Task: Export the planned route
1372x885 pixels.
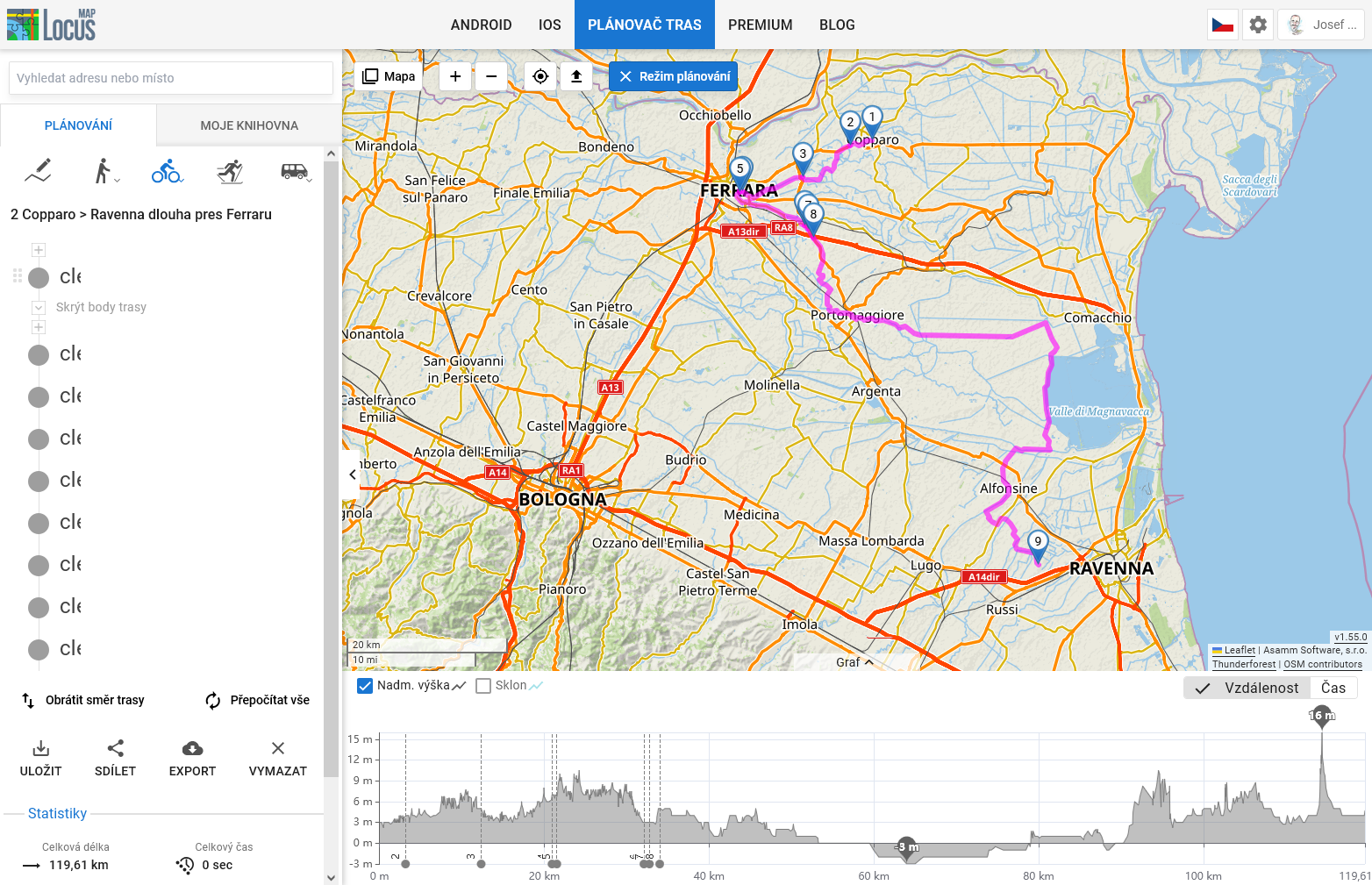Action: coord(192,758)
